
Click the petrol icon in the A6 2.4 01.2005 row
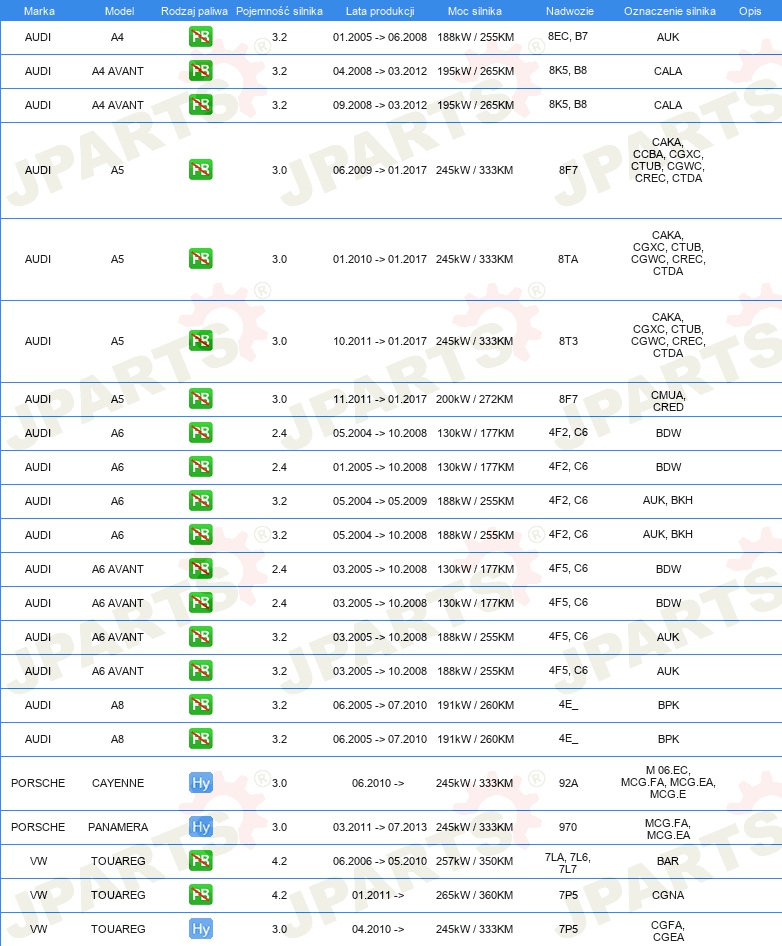(x=200, y=467)
